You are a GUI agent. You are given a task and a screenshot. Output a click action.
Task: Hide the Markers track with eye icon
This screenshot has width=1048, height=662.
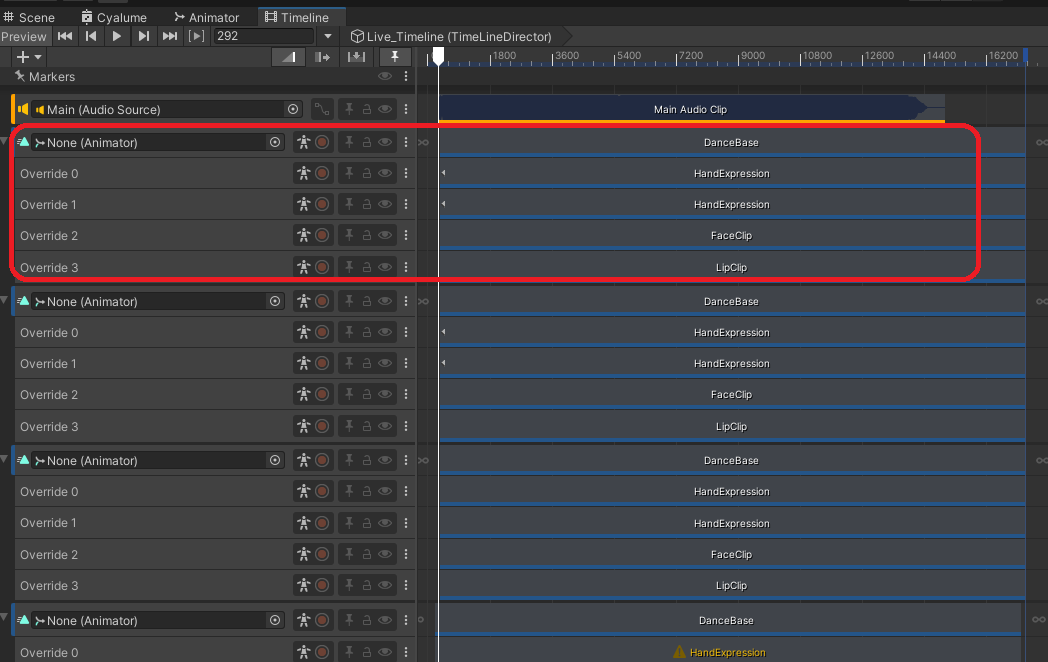coord(385,76)
